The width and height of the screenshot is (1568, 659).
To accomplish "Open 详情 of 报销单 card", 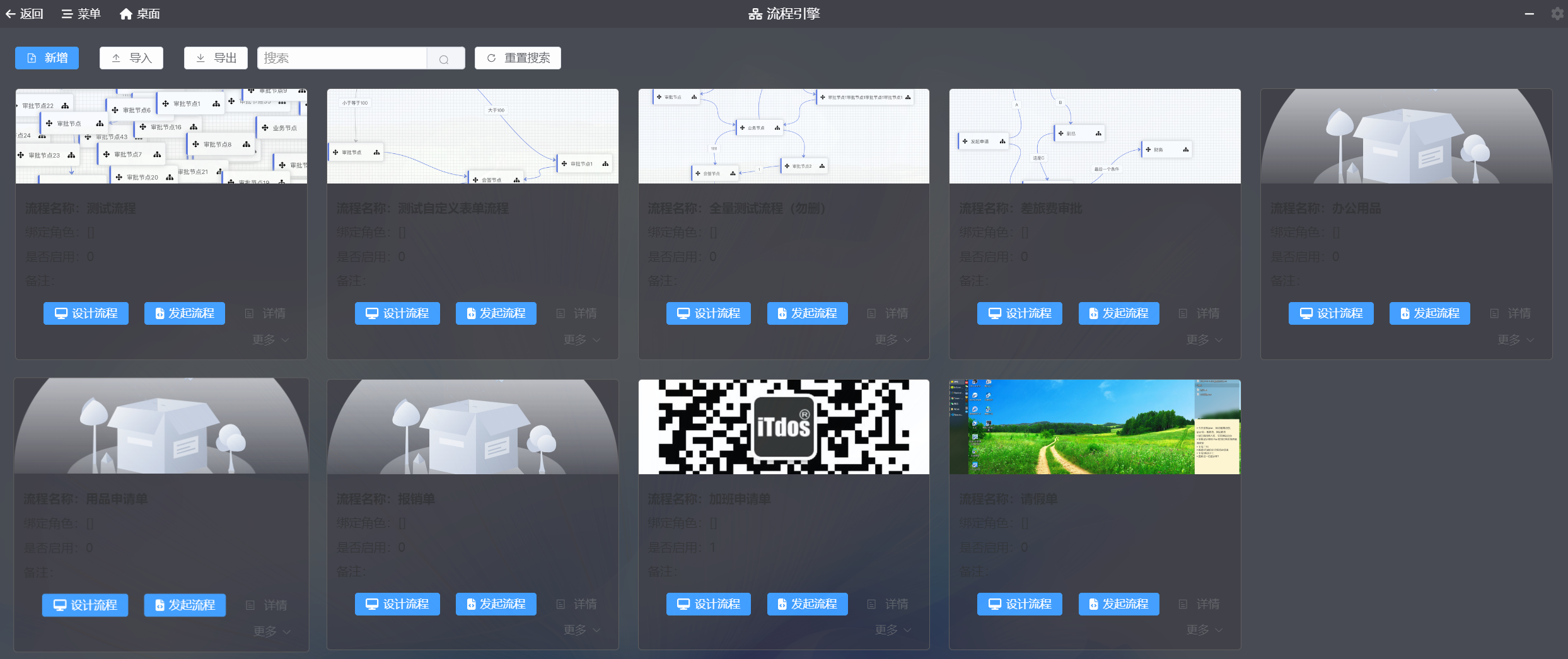I will click(576, 604).
